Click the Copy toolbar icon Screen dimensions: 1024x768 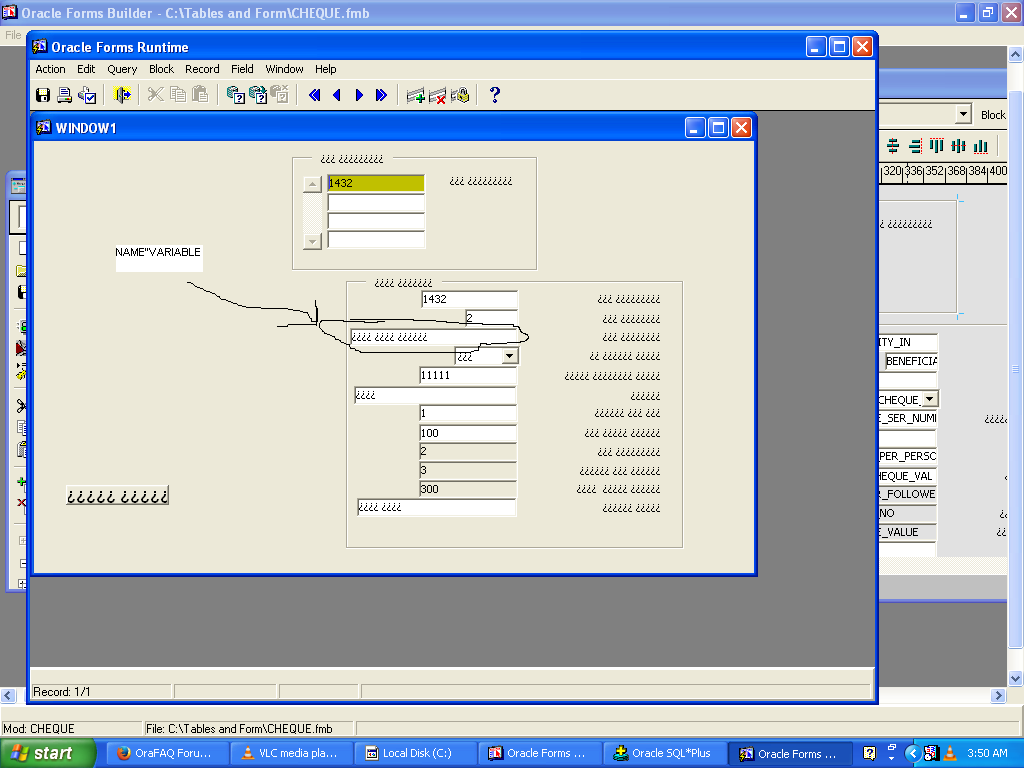pos(178,95)
